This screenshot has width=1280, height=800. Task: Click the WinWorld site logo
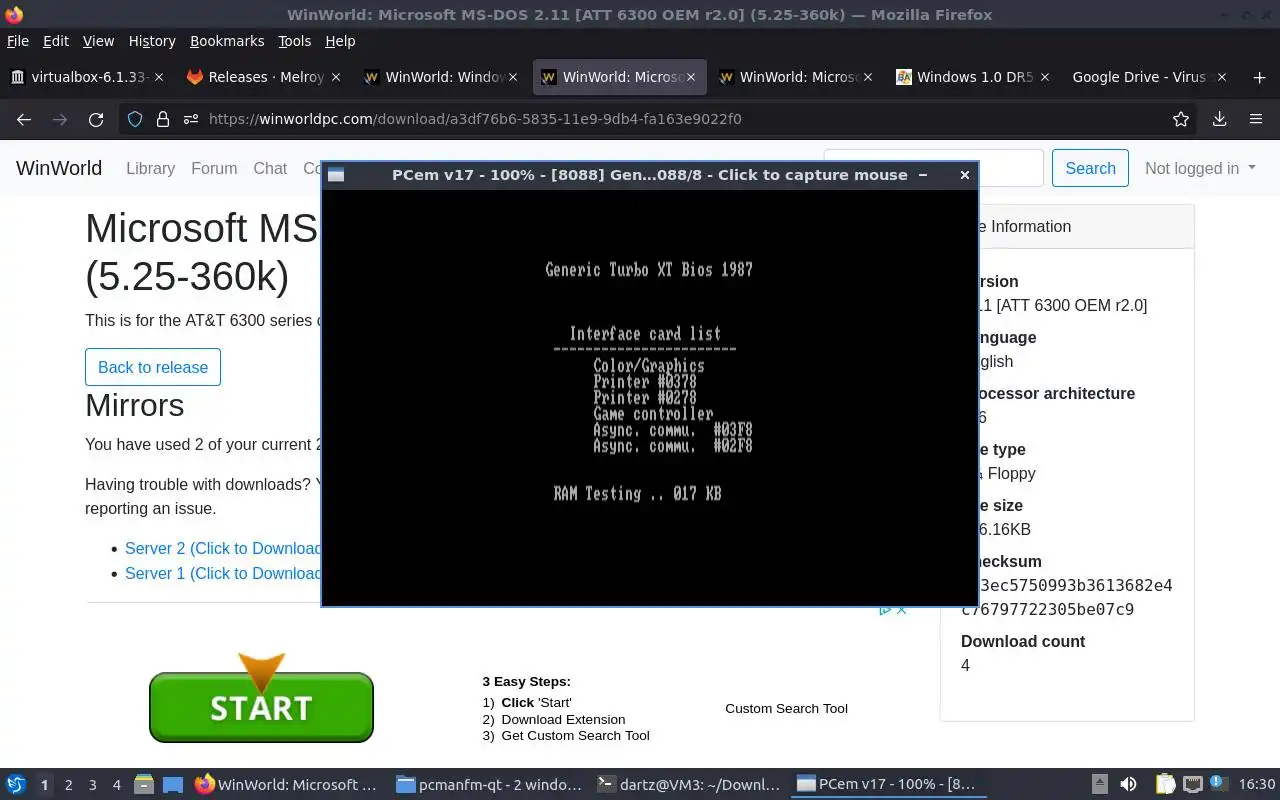[59, 168]
